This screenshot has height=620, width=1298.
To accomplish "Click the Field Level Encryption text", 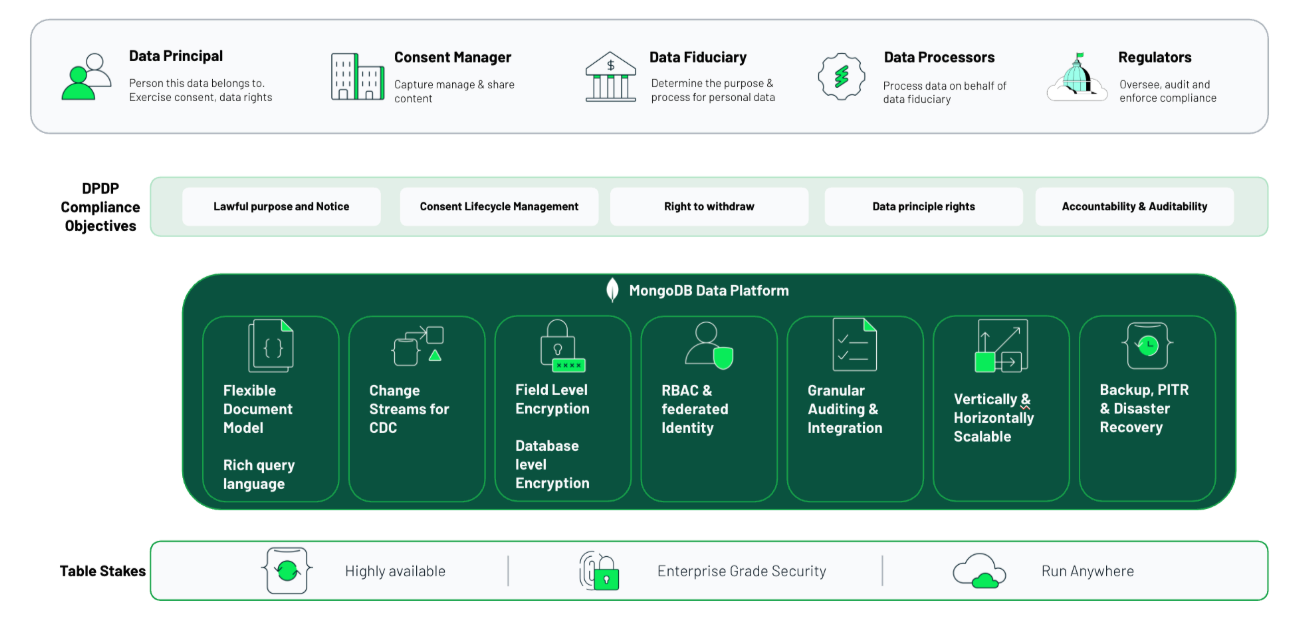I will pyautogui.click(x=552, y=399).
